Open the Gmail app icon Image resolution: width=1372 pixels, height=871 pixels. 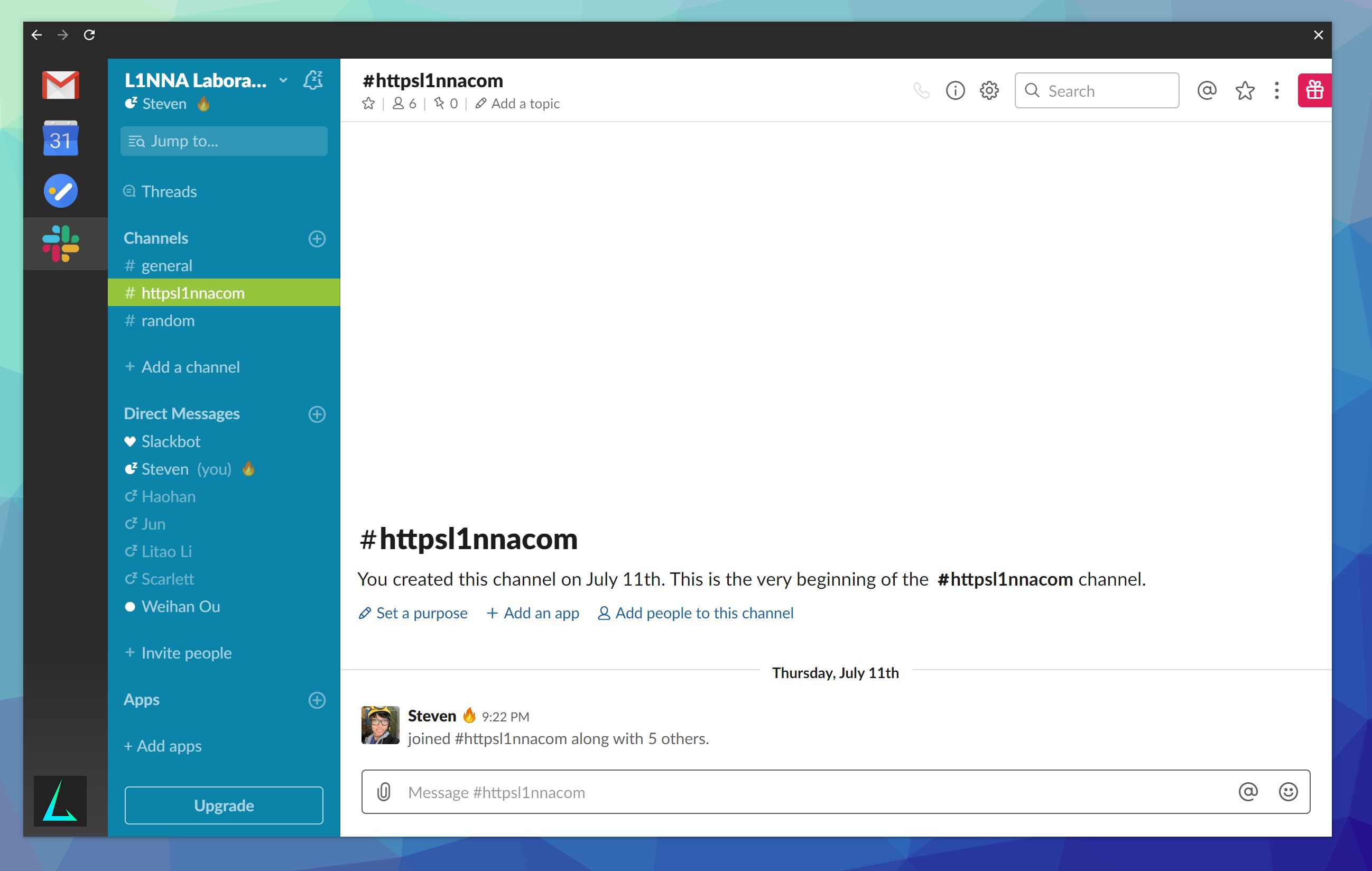(60, 85)
